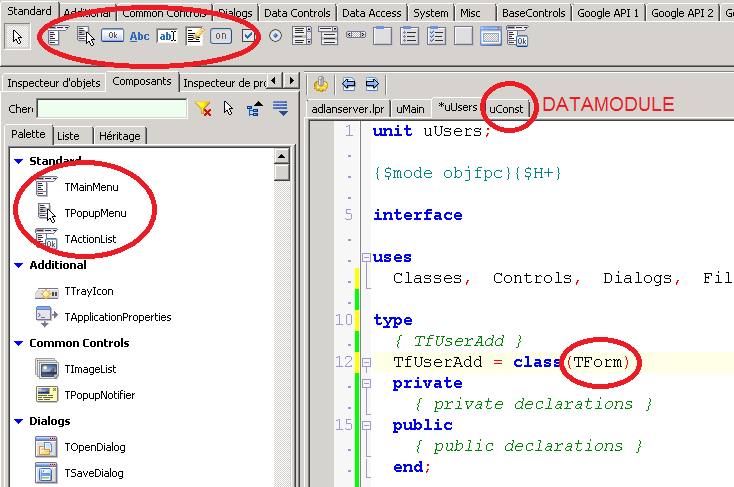Viewport: 734px width, 487px height.
Task: Choose the TLabel 'Abc' component icon
Action: pos(139,36)
